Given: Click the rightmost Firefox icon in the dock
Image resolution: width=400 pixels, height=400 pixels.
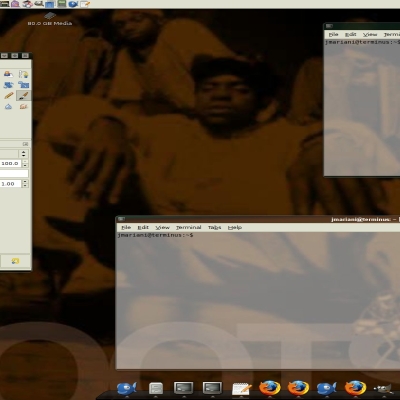Looking at the screenshot, I should point(355,388).
